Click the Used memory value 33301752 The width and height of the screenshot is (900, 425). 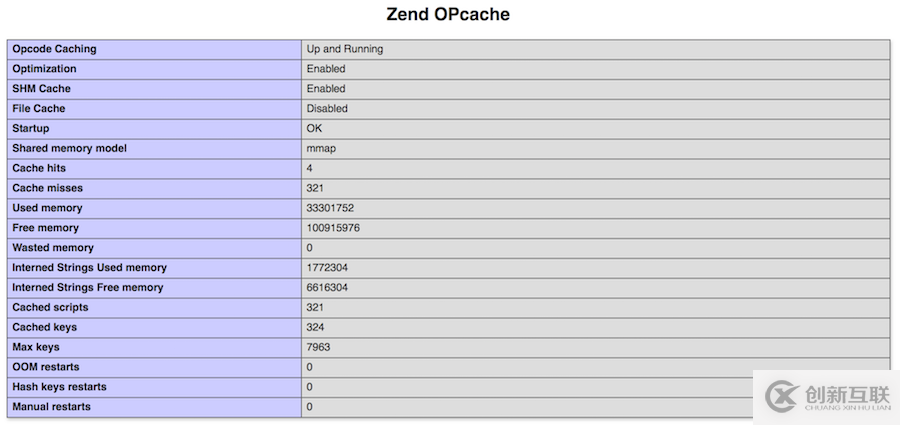330,208
